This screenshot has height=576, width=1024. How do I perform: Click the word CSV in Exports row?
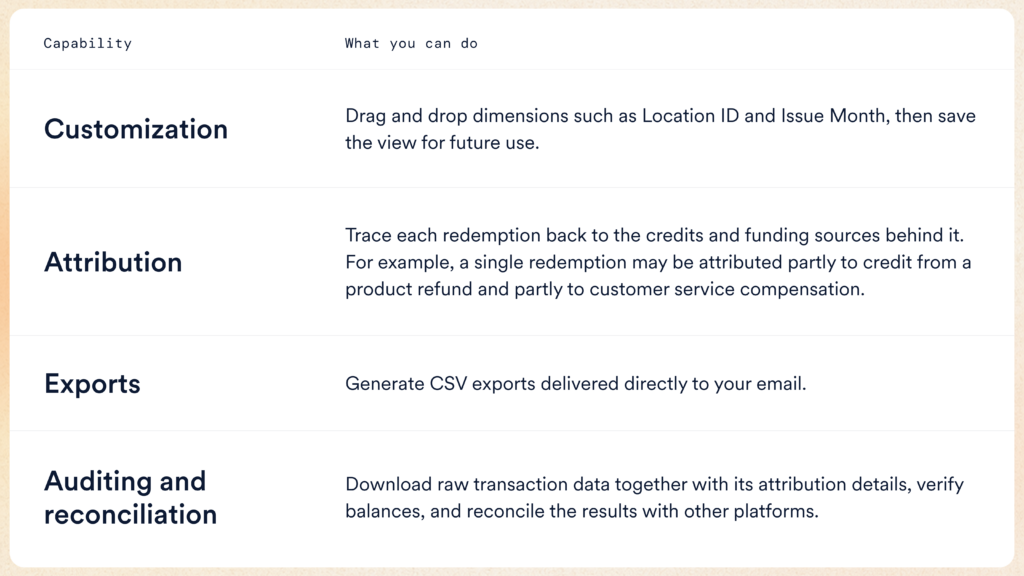(448, 383)
